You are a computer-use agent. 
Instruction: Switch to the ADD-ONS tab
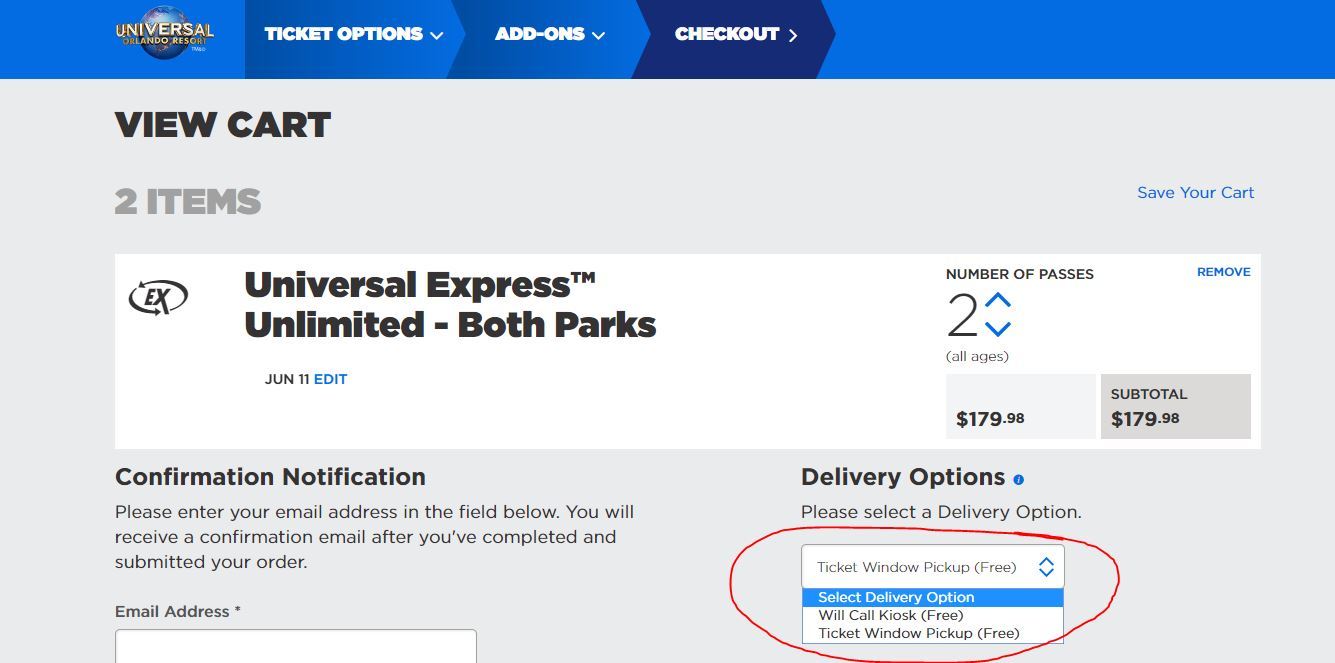click(x=540, y=33)
